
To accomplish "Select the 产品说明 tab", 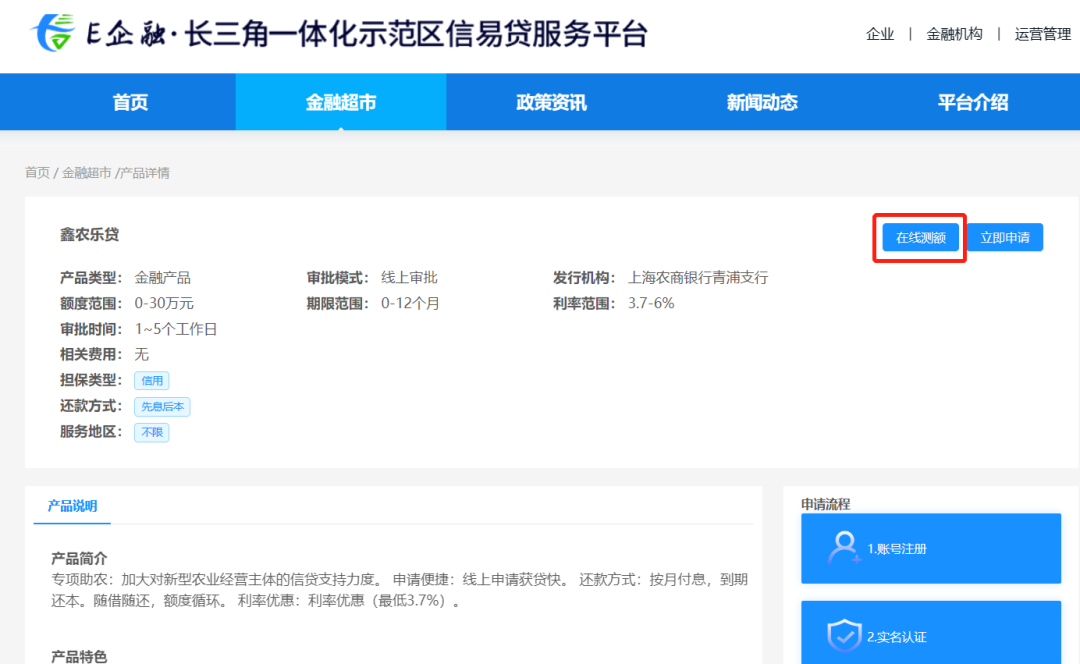I will [x=72, y=506].
